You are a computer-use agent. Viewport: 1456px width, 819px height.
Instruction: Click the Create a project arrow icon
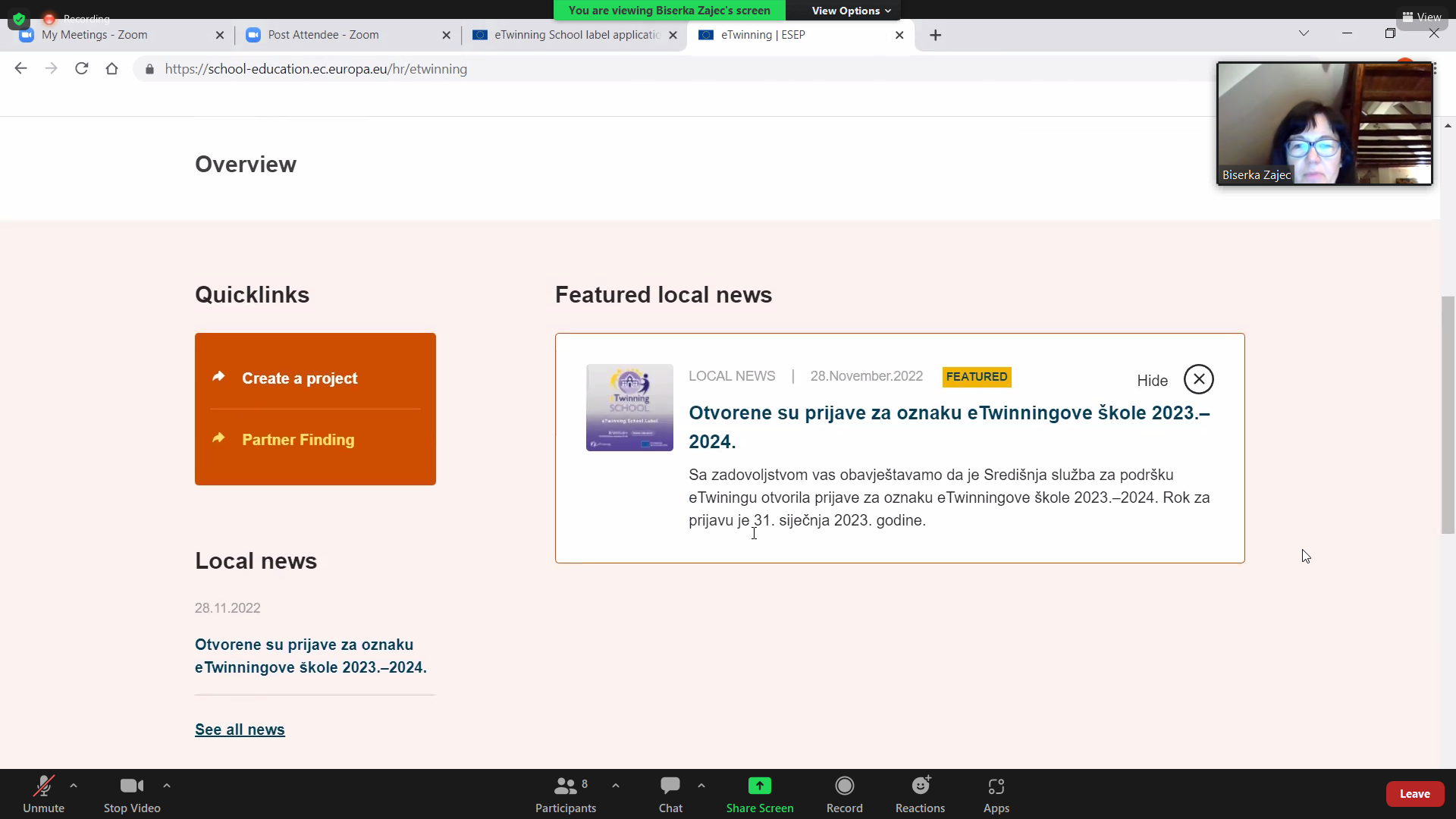219,376
